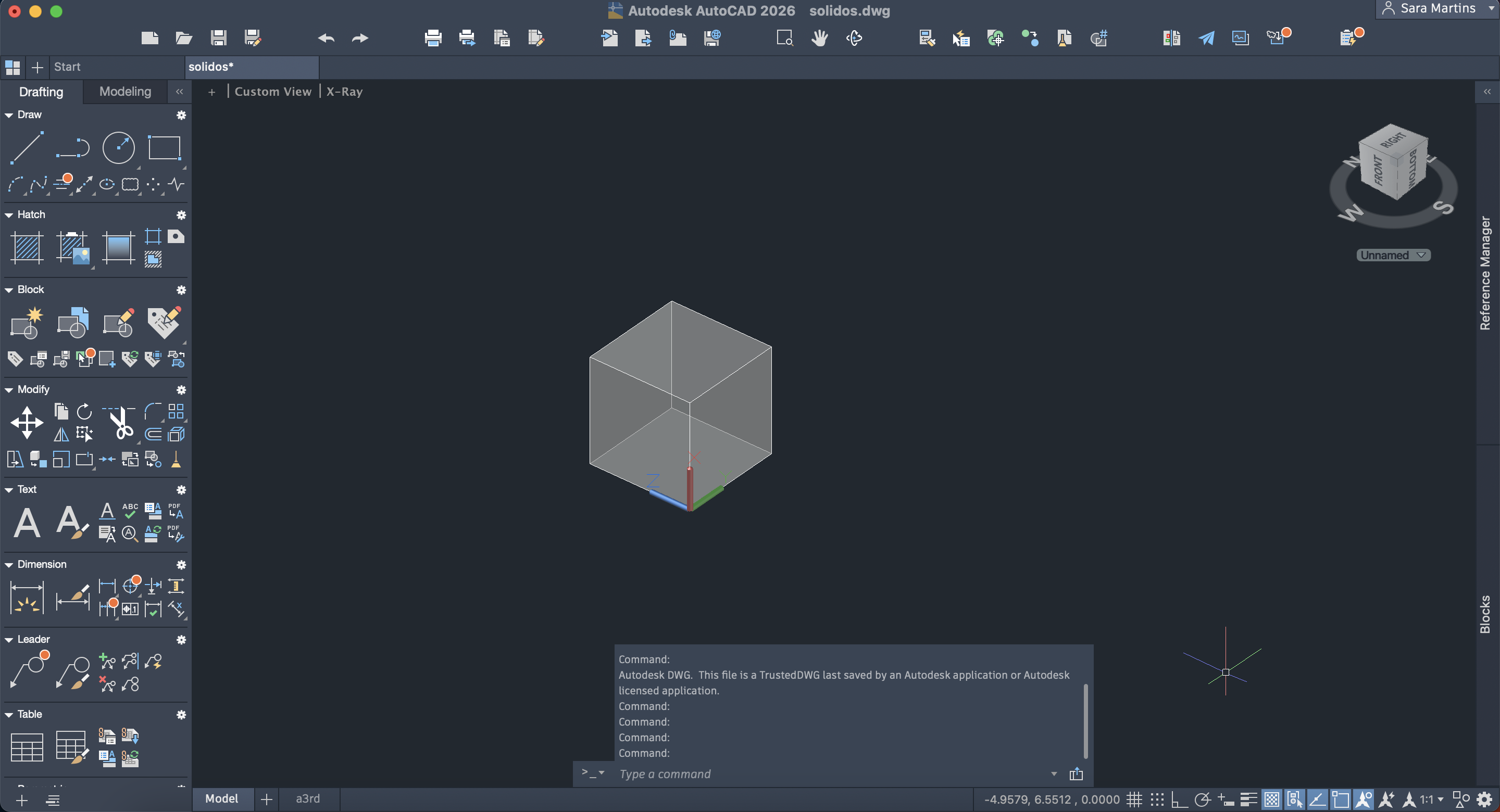The width and height of the screenshot is (1500, 812).
Task: Click the Pan hand tool
Action: (x=819, y=39)
